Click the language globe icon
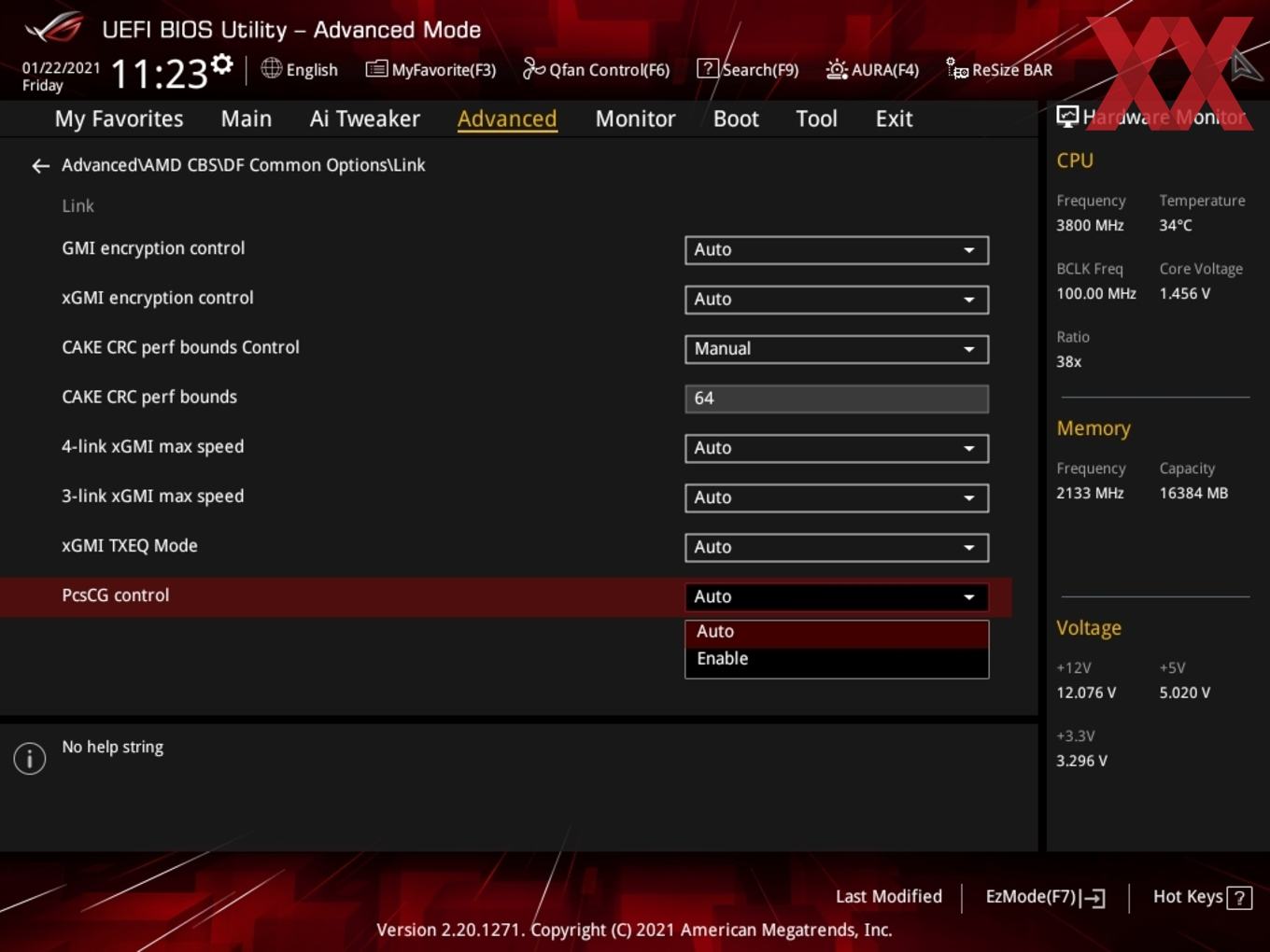The width and height of the screenshot is (1270, 952). pos(271,68)
